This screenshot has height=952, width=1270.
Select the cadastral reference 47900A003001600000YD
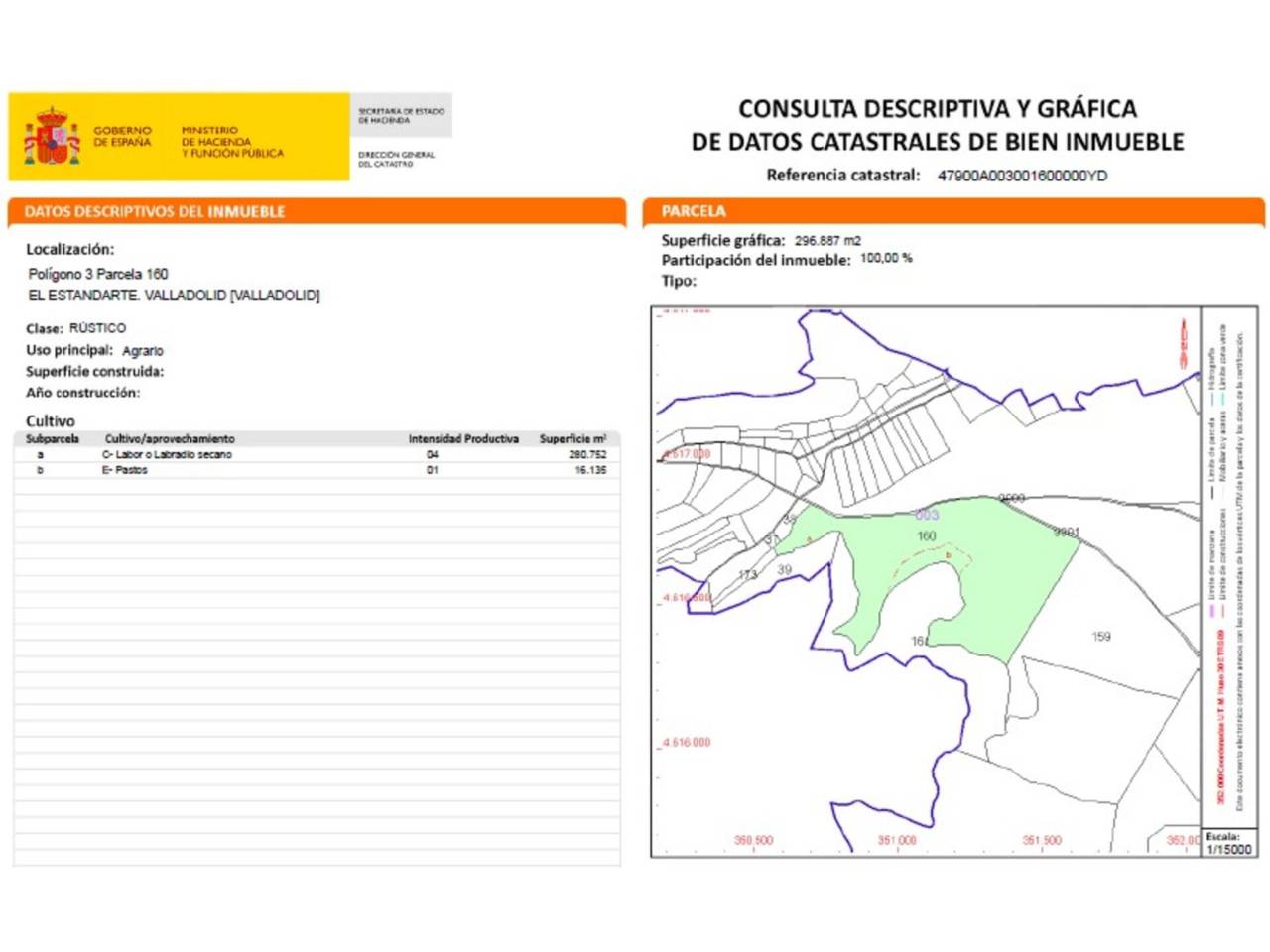[1022, 176]
